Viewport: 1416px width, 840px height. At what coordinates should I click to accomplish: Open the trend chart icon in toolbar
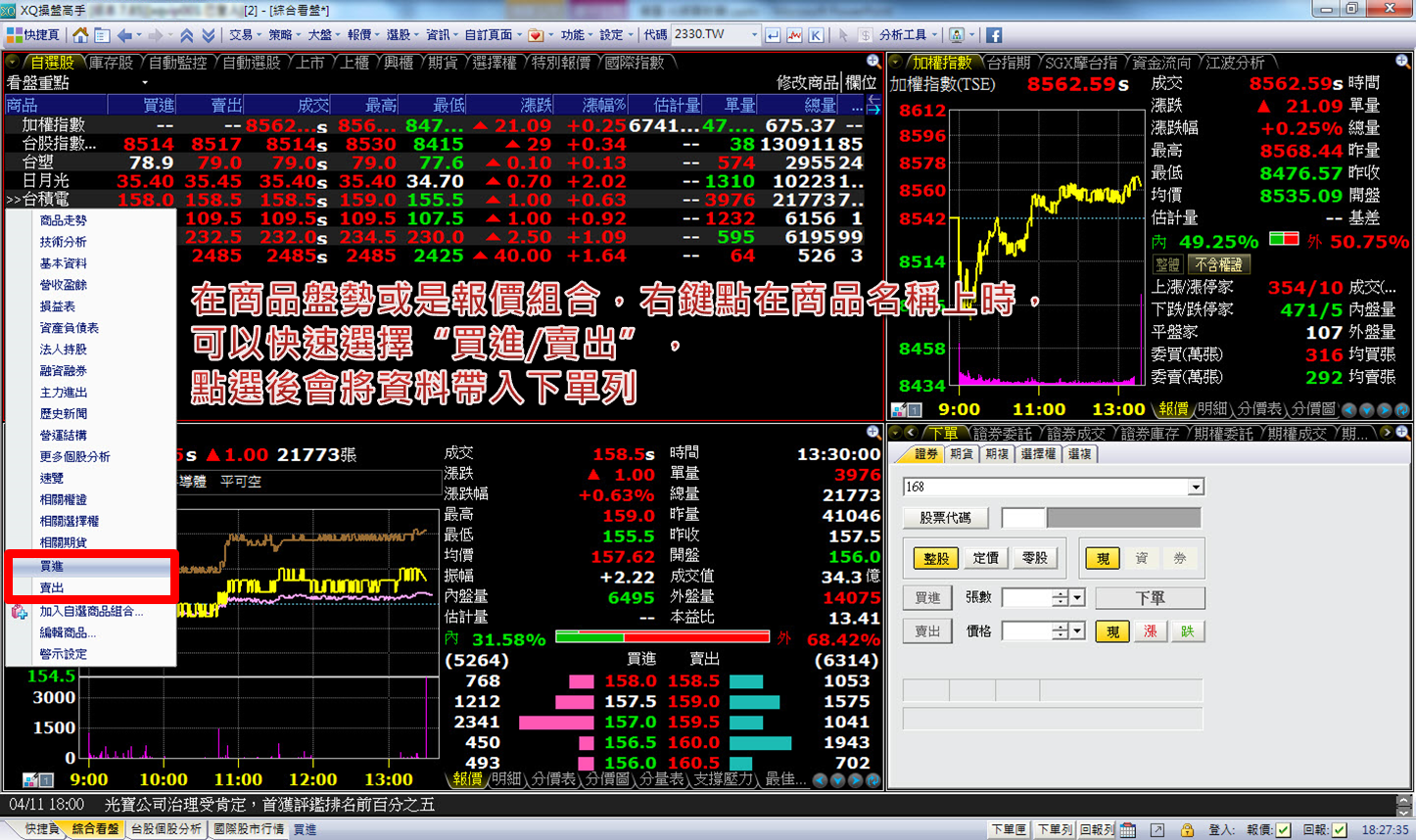click(x=794, y=35)
